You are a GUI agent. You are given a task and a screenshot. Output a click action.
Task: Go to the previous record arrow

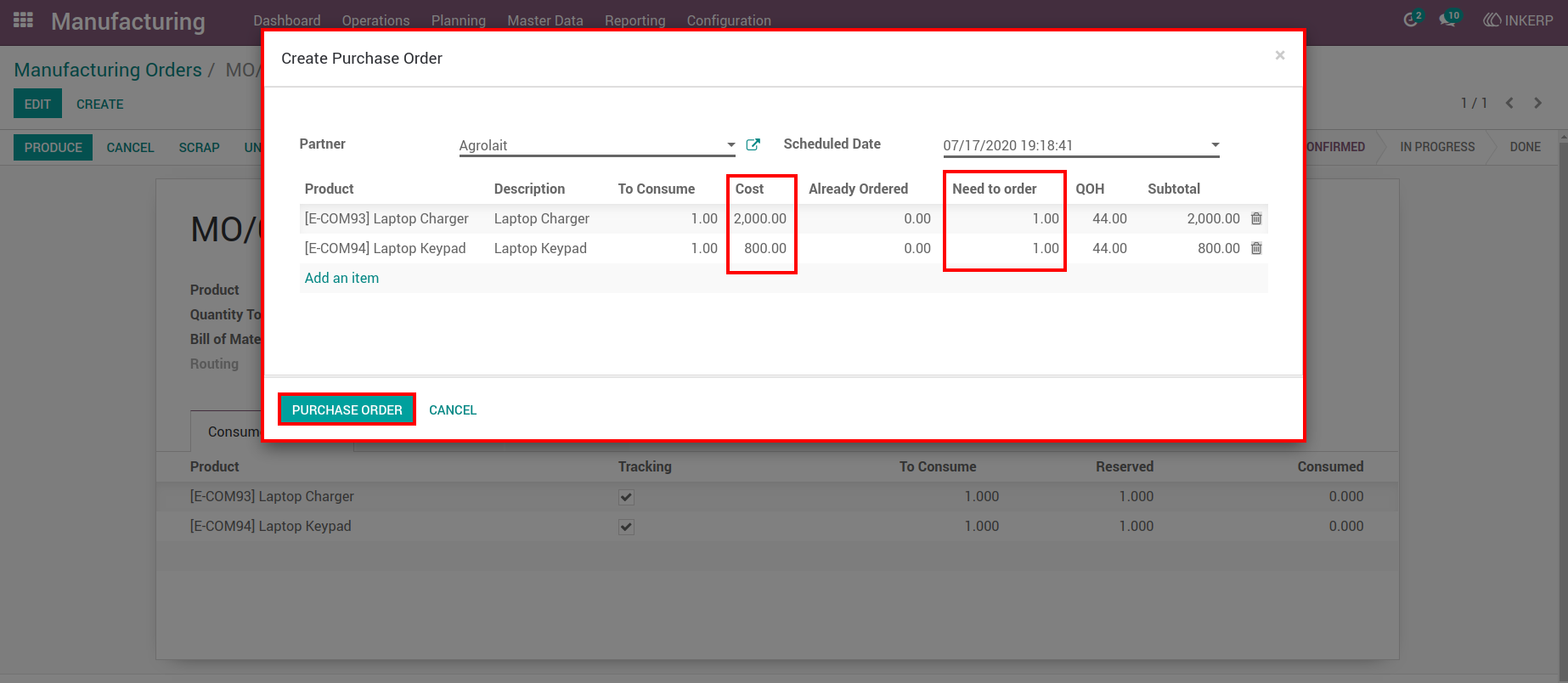pos(1509,103)
